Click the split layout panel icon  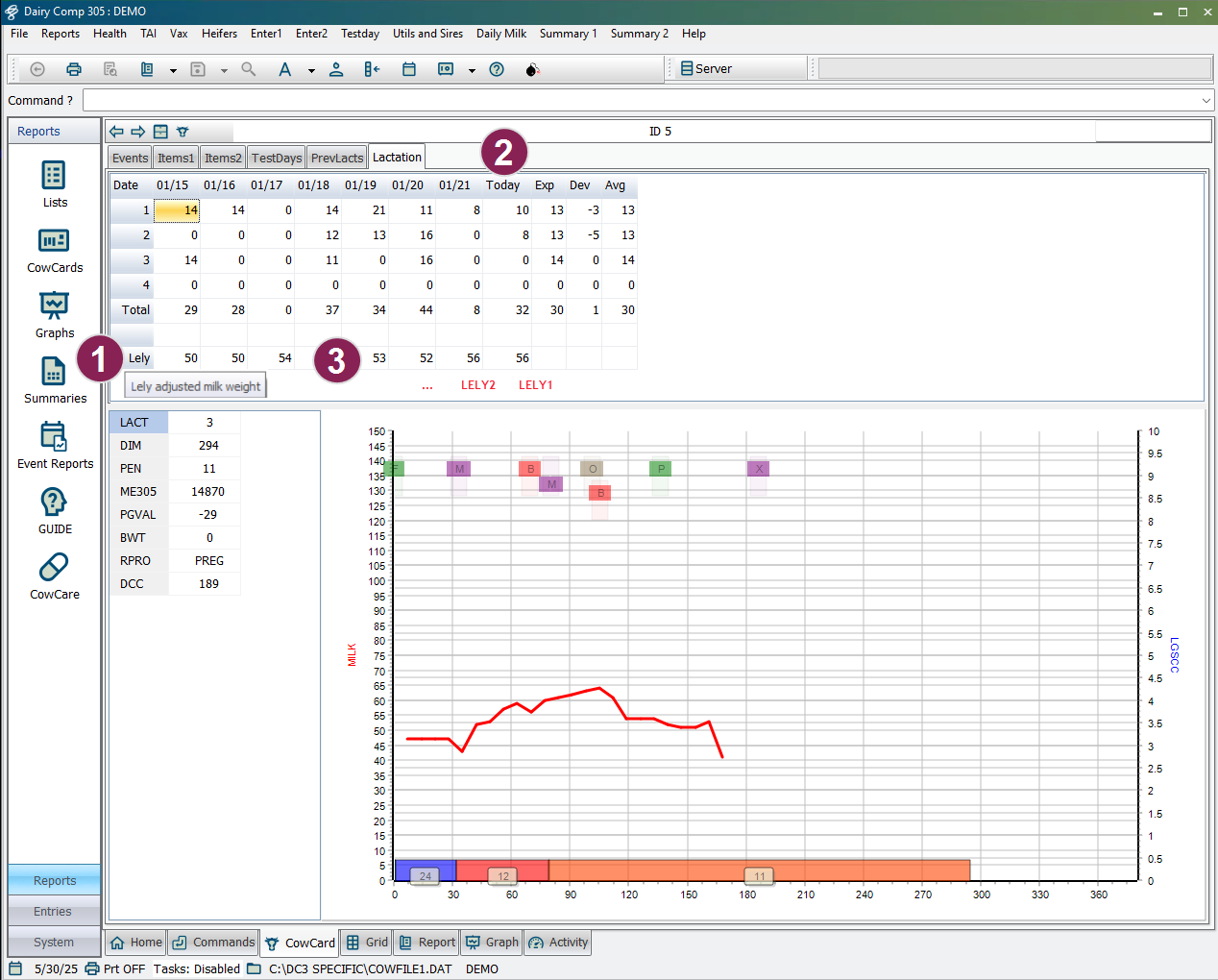tap(160, 132)
